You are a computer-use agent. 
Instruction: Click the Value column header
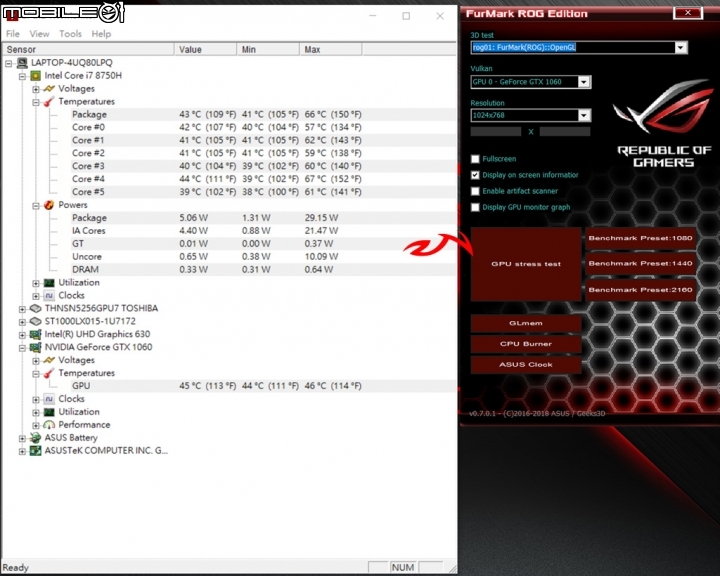(205, 49)
